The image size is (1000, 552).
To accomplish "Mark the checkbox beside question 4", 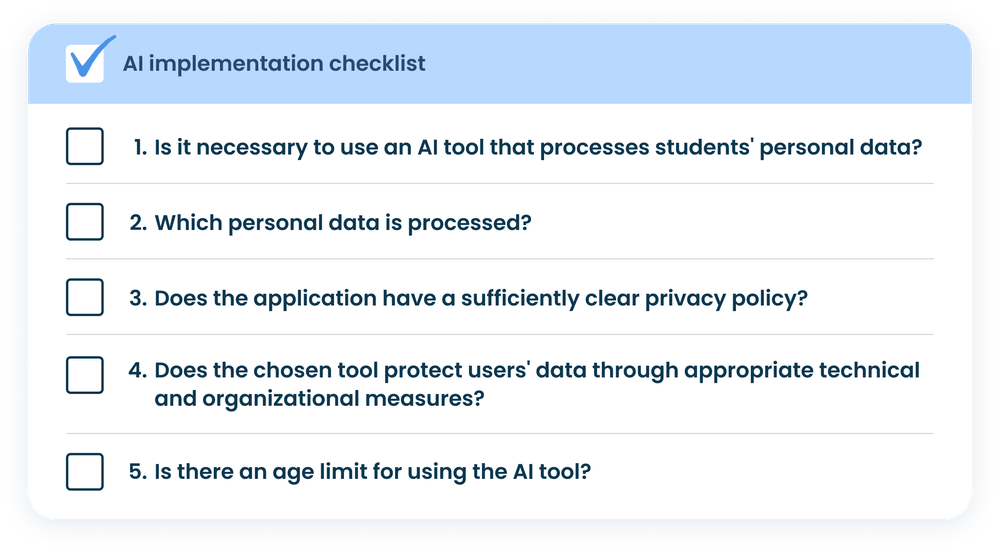I will [85, 374].
